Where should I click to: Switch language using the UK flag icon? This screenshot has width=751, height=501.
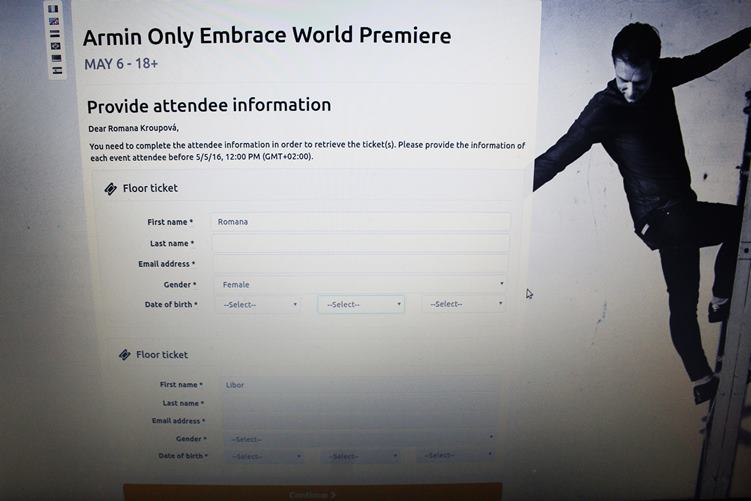[x=54, y=21]
